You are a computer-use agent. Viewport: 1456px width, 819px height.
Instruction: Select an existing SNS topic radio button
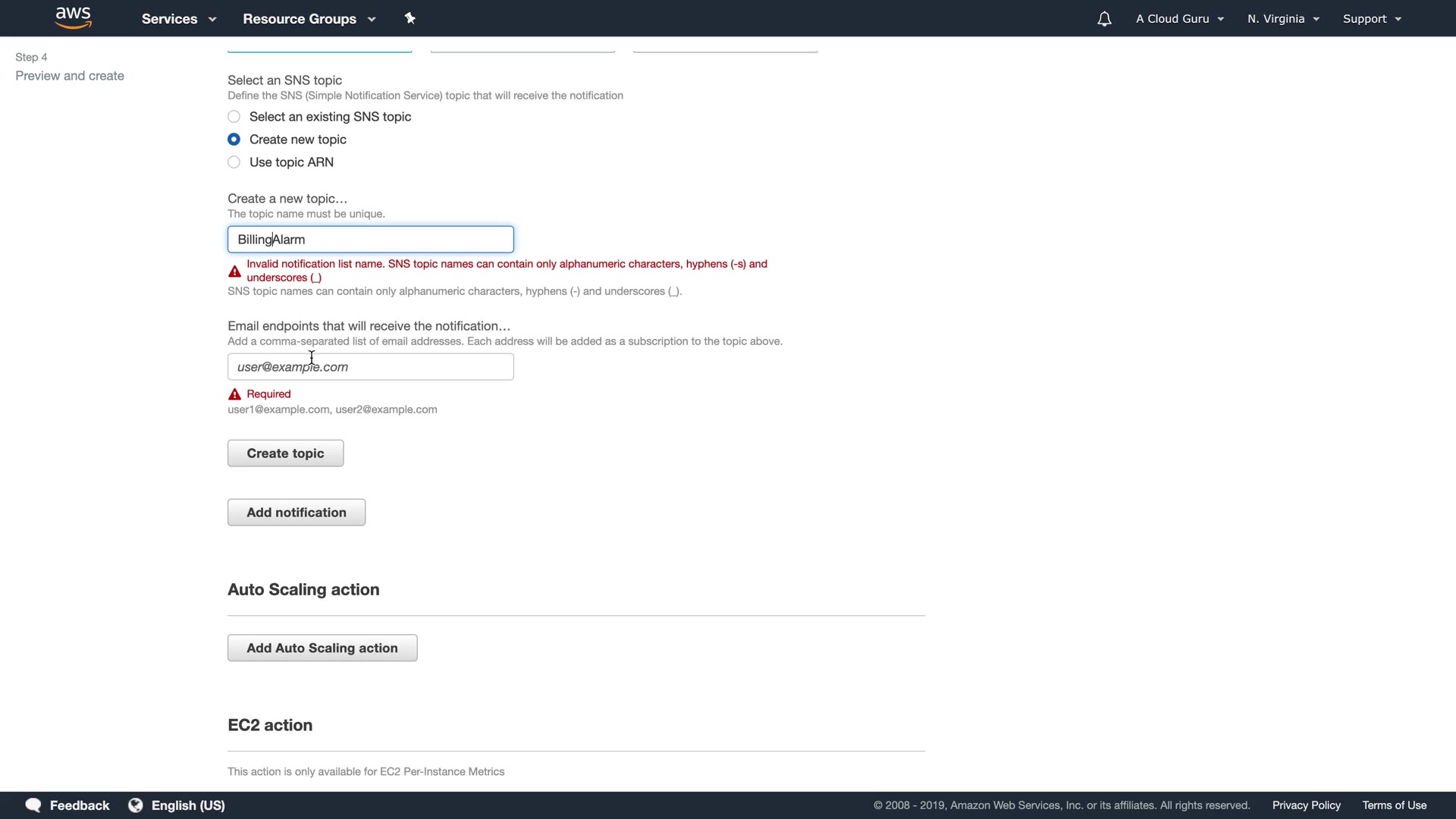click(x=234, y=117)
